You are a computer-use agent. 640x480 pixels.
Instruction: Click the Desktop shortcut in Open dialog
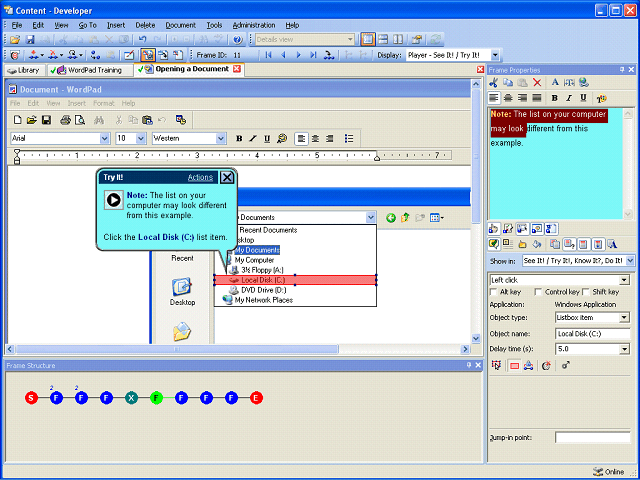point(182,291)
